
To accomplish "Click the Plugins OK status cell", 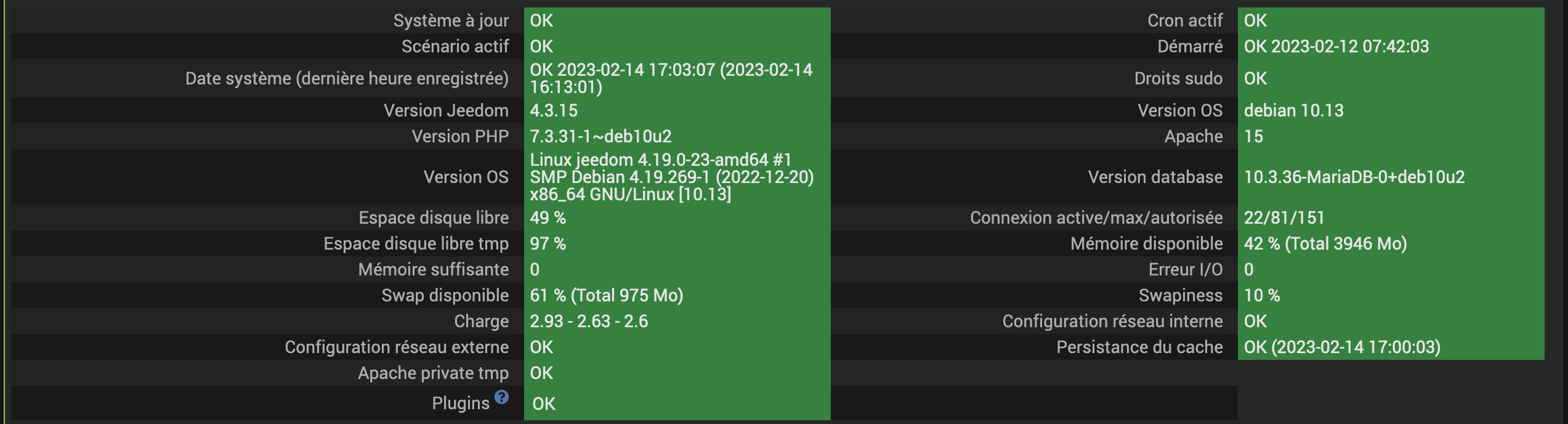I will pyautogui.click(x=544, y=404).
